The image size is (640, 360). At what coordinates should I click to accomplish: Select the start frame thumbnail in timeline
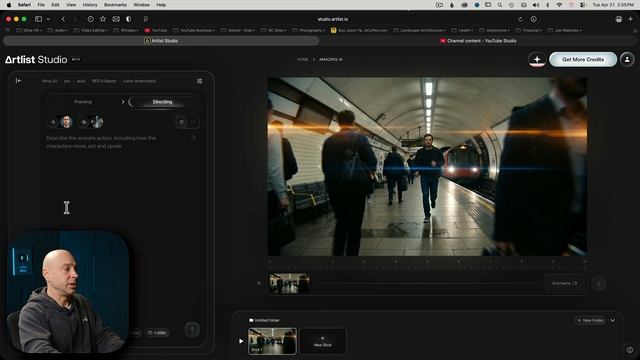(x=289, y=283)
